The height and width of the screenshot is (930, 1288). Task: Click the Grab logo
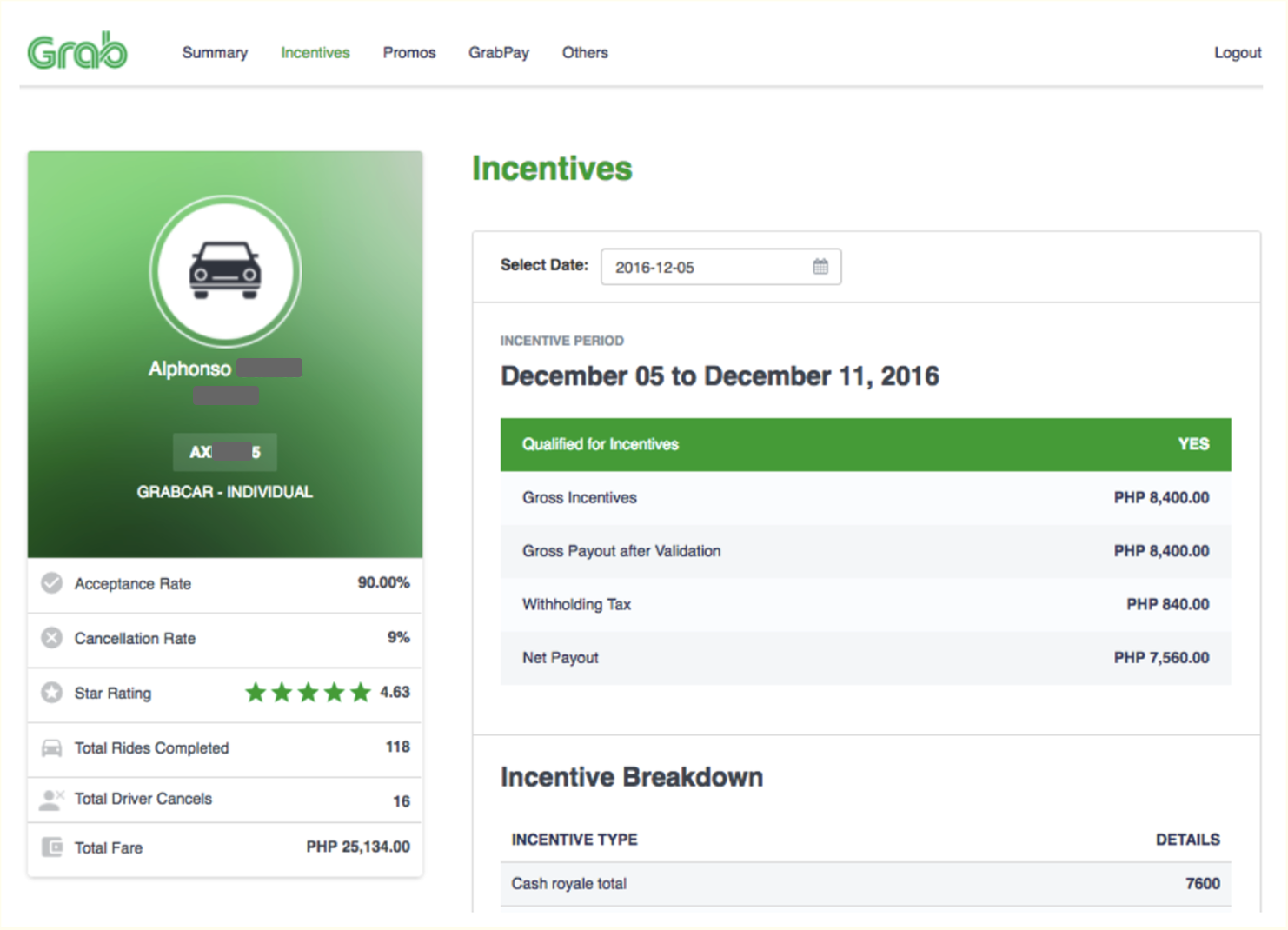(77, 51)
